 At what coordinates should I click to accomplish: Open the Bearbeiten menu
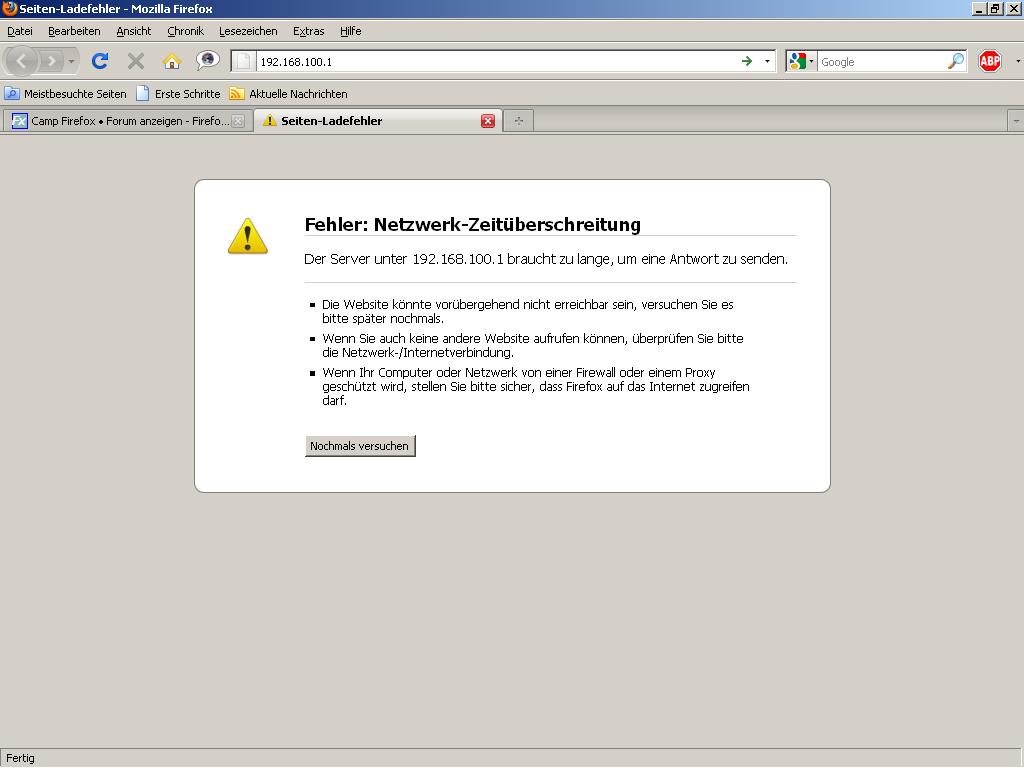(74, 31)
